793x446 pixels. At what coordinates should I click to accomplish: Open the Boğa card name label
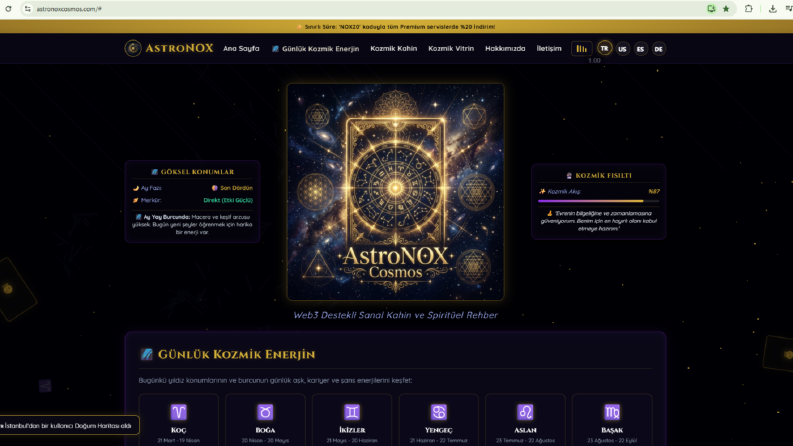coord(265,430)
